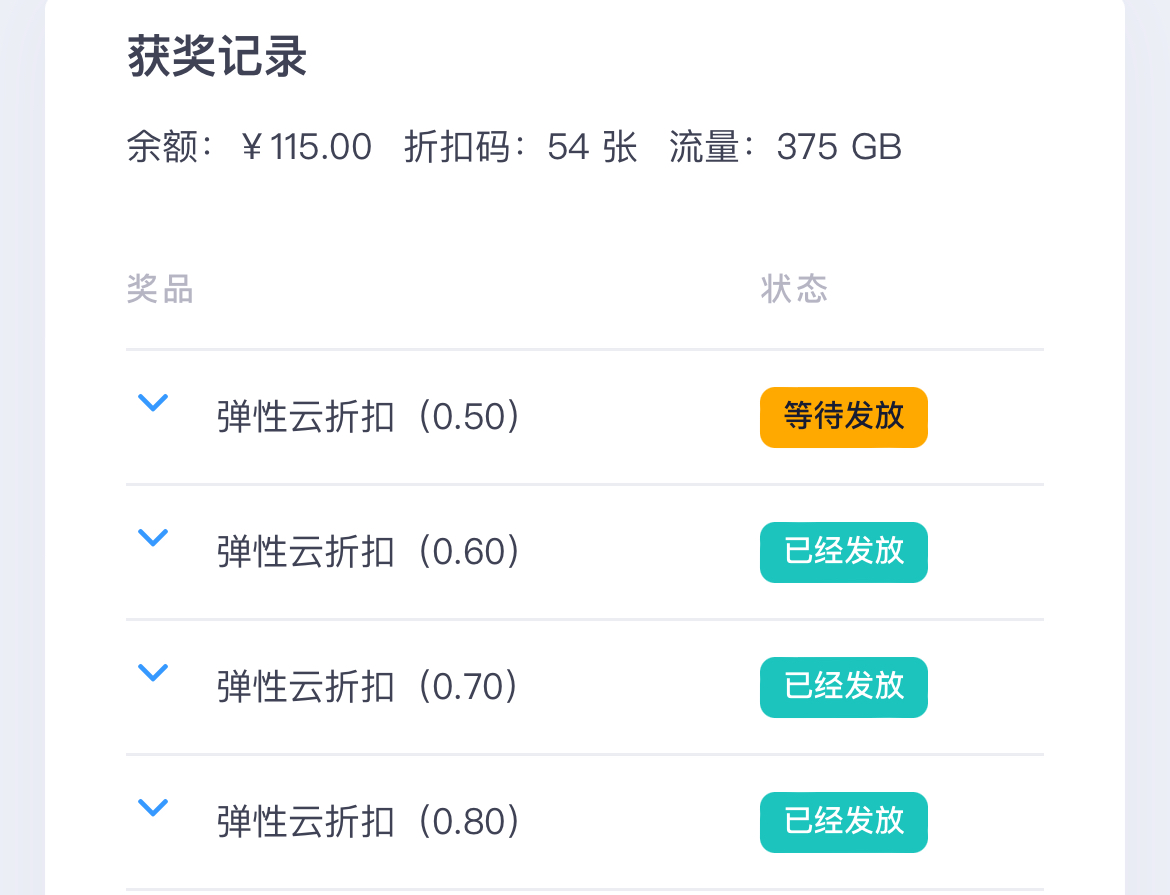Select the 弹性云折扣（0.60）prize name

[x=368, y=553]
